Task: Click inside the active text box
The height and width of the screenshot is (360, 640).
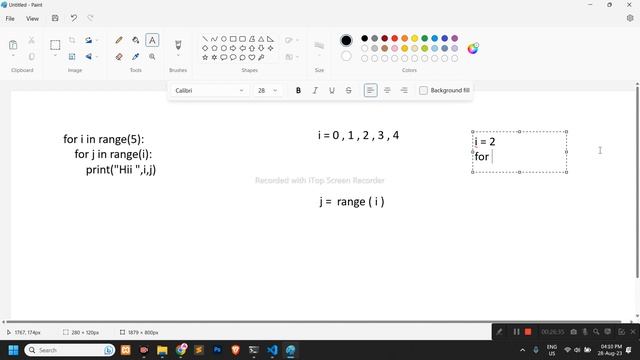Action: 520,152
